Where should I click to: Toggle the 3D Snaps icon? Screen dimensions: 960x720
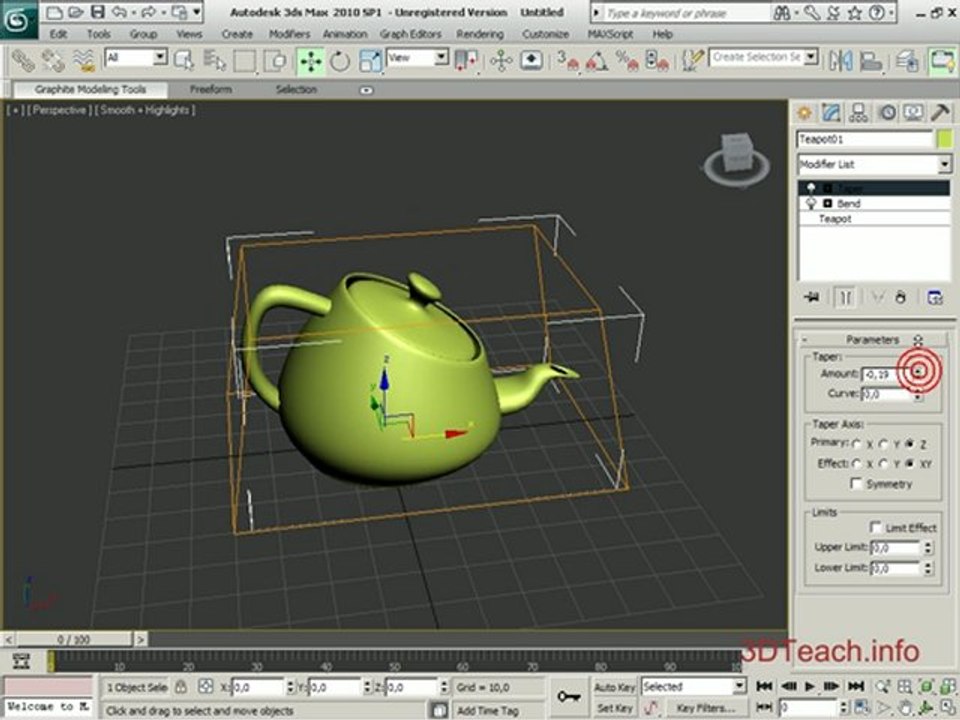point(568,60)
